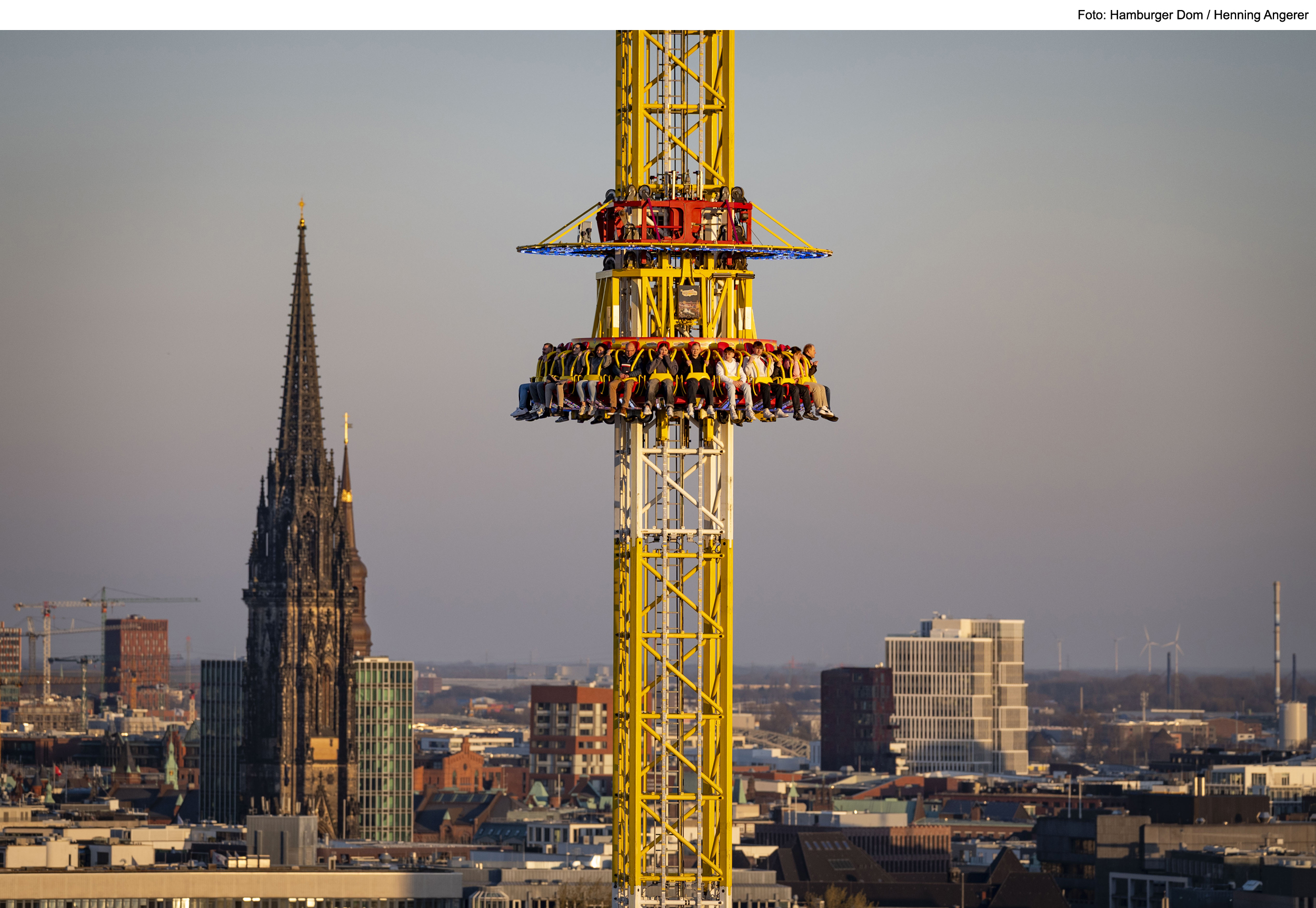This screenshot has width=1316, height=908.
Task: Click the red machinery carriage atop the tower
Action: coord(675,222)
